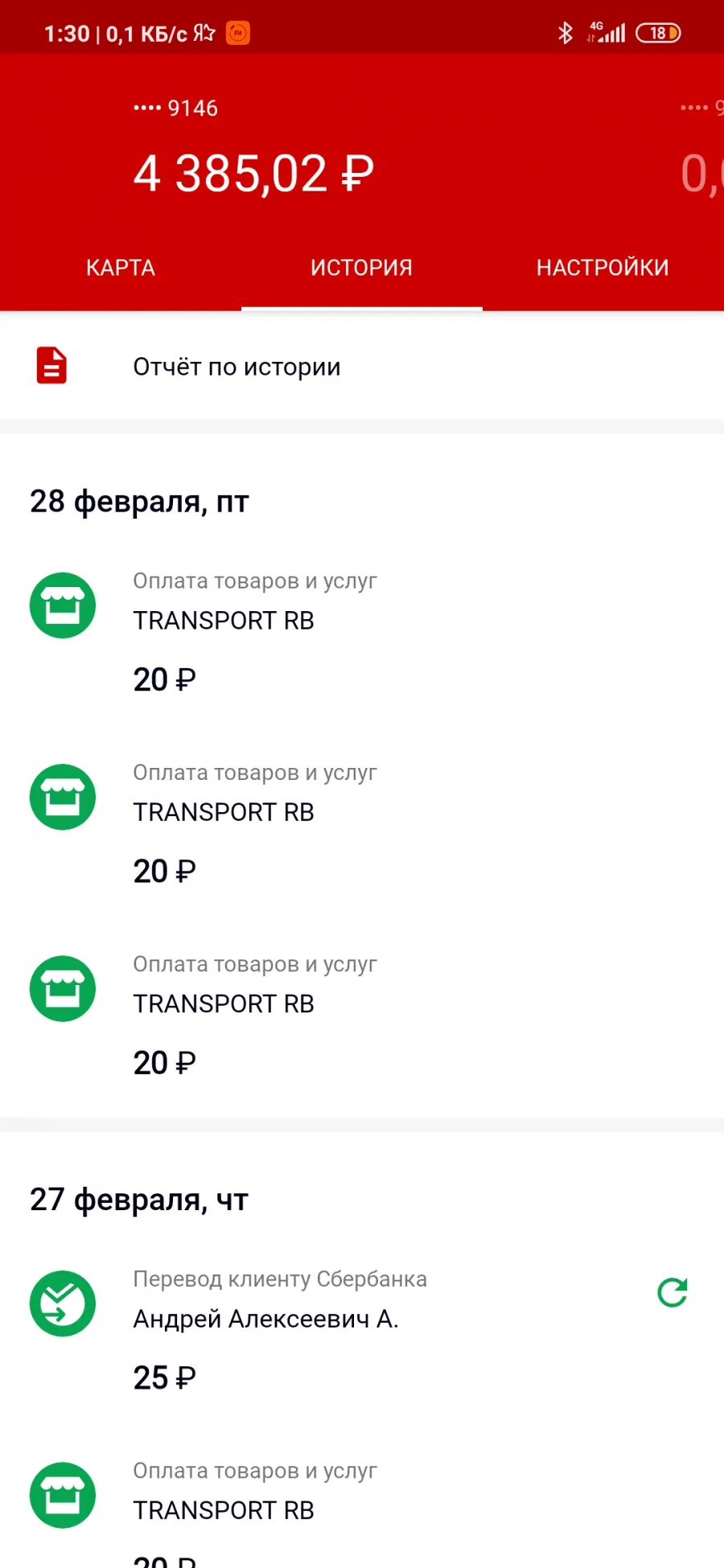Tap second TRANSPORT RB shop icon on 28 февраля
The width and height of the screenshot is (724, 1568).
(63, 797)
